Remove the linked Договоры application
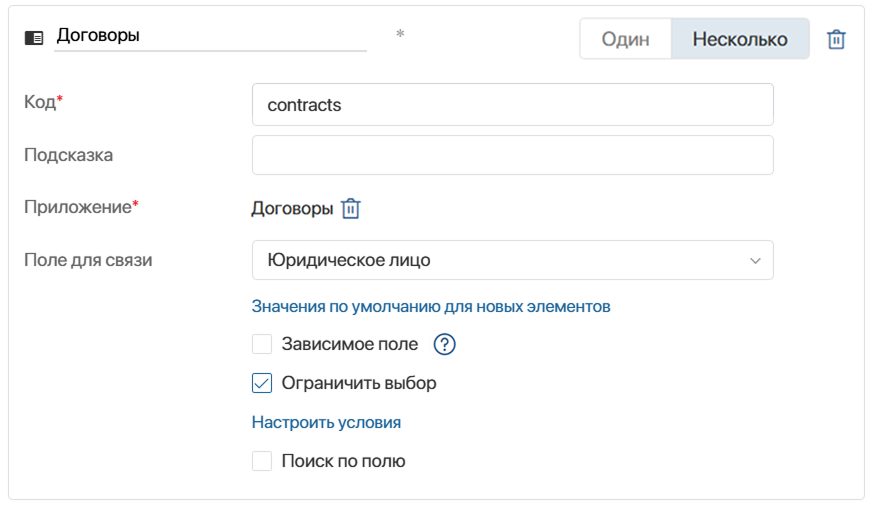The height and width of the screenshot is (507, 875). coord(350,209)
